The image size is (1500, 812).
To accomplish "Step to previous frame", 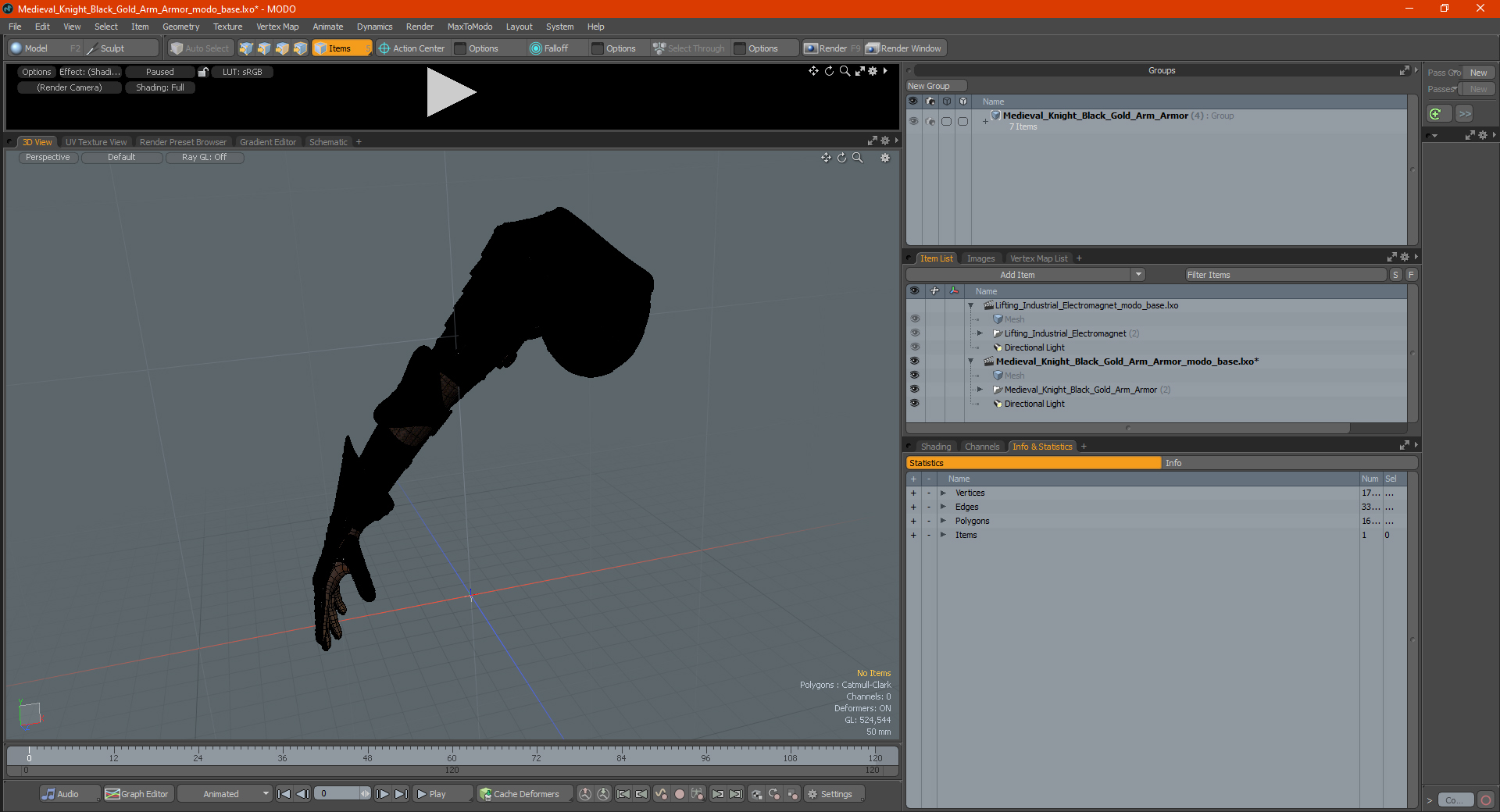I will [x=302, y=794].
